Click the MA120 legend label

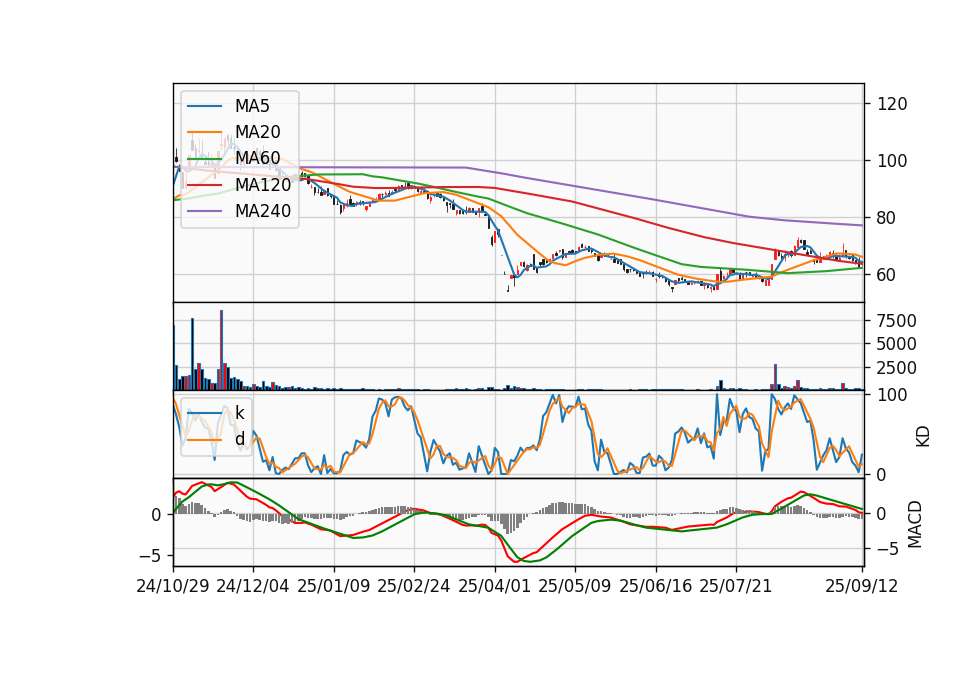[x=263, y=185]
